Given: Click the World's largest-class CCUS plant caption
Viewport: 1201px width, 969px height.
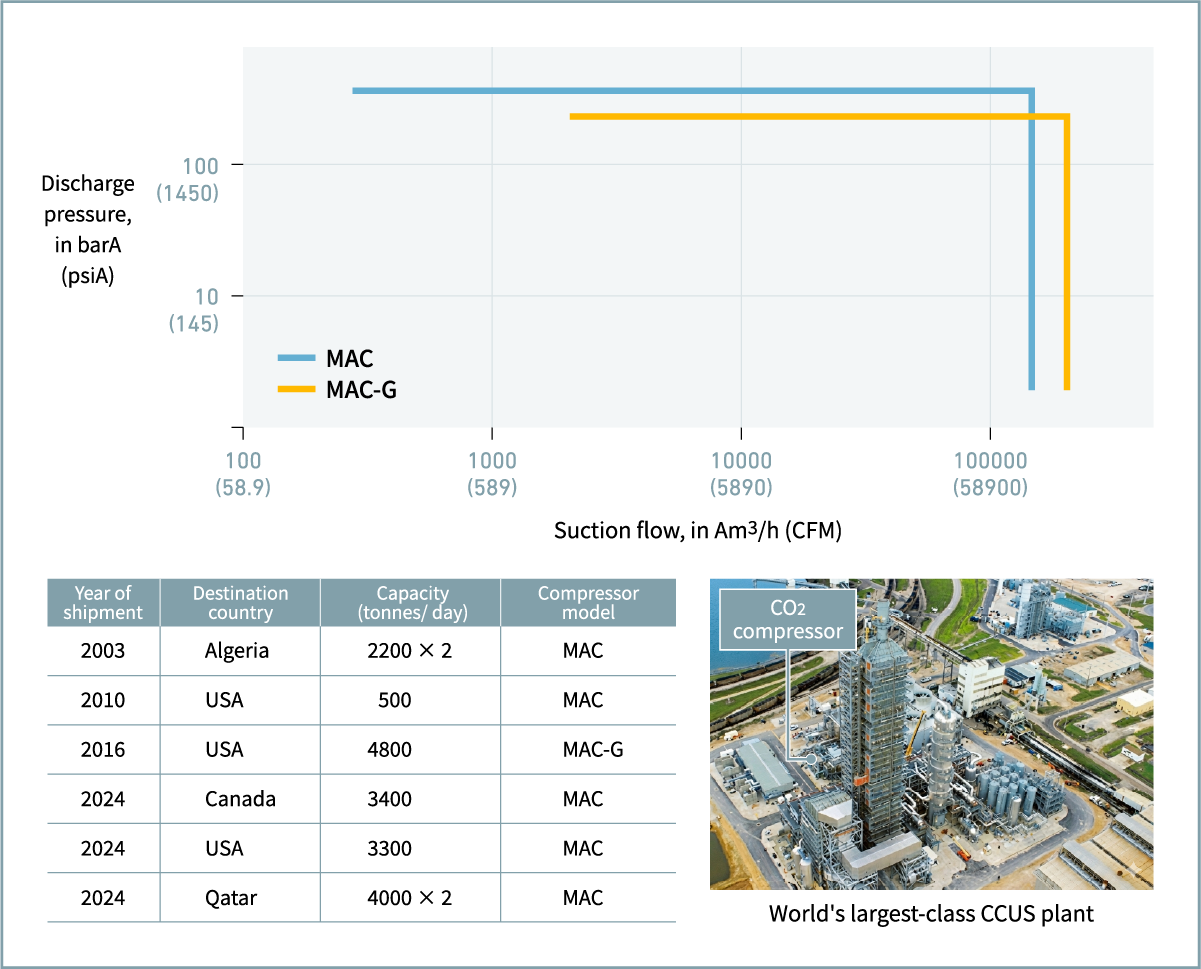Looking at the screenshot, I should (931, 913).
